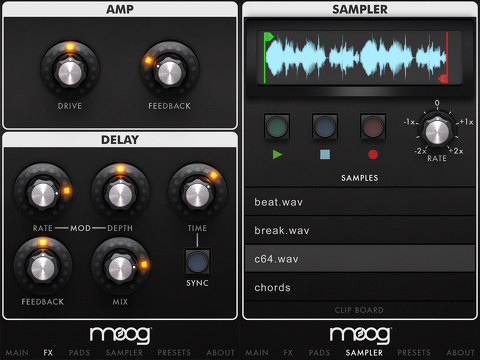The image size is (480, 360).
Task: Click the delay Time knob
Action: tap(197, 194)
